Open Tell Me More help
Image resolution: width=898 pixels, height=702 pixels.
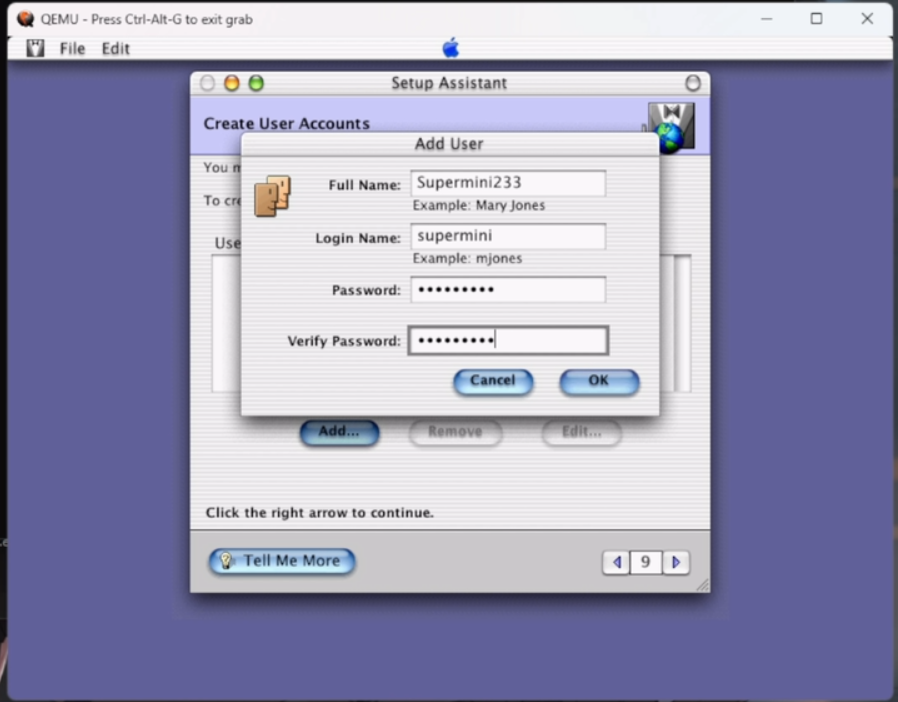pyautogui.click(x=282, y=561)
